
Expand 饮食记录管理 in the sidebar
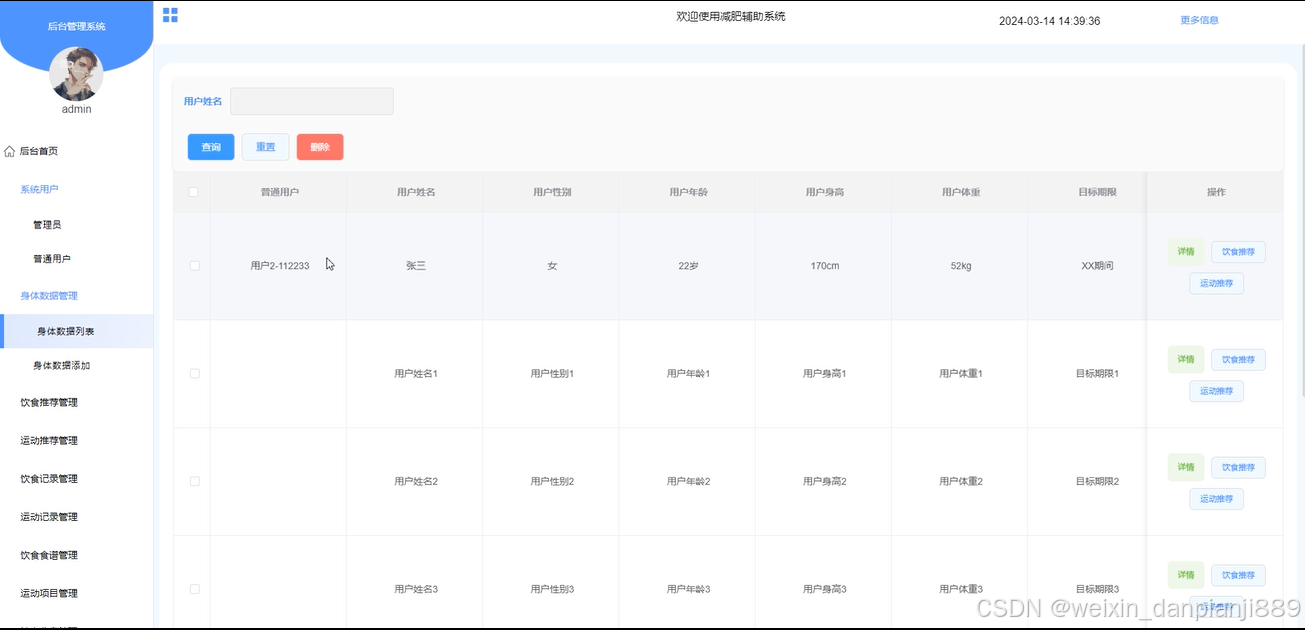tap(49, 479)
